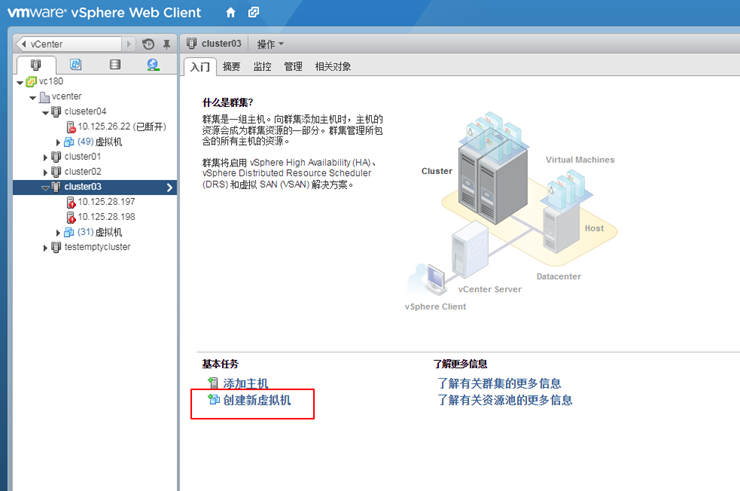Expand the cluster01 node

click(x=45, y=157)
